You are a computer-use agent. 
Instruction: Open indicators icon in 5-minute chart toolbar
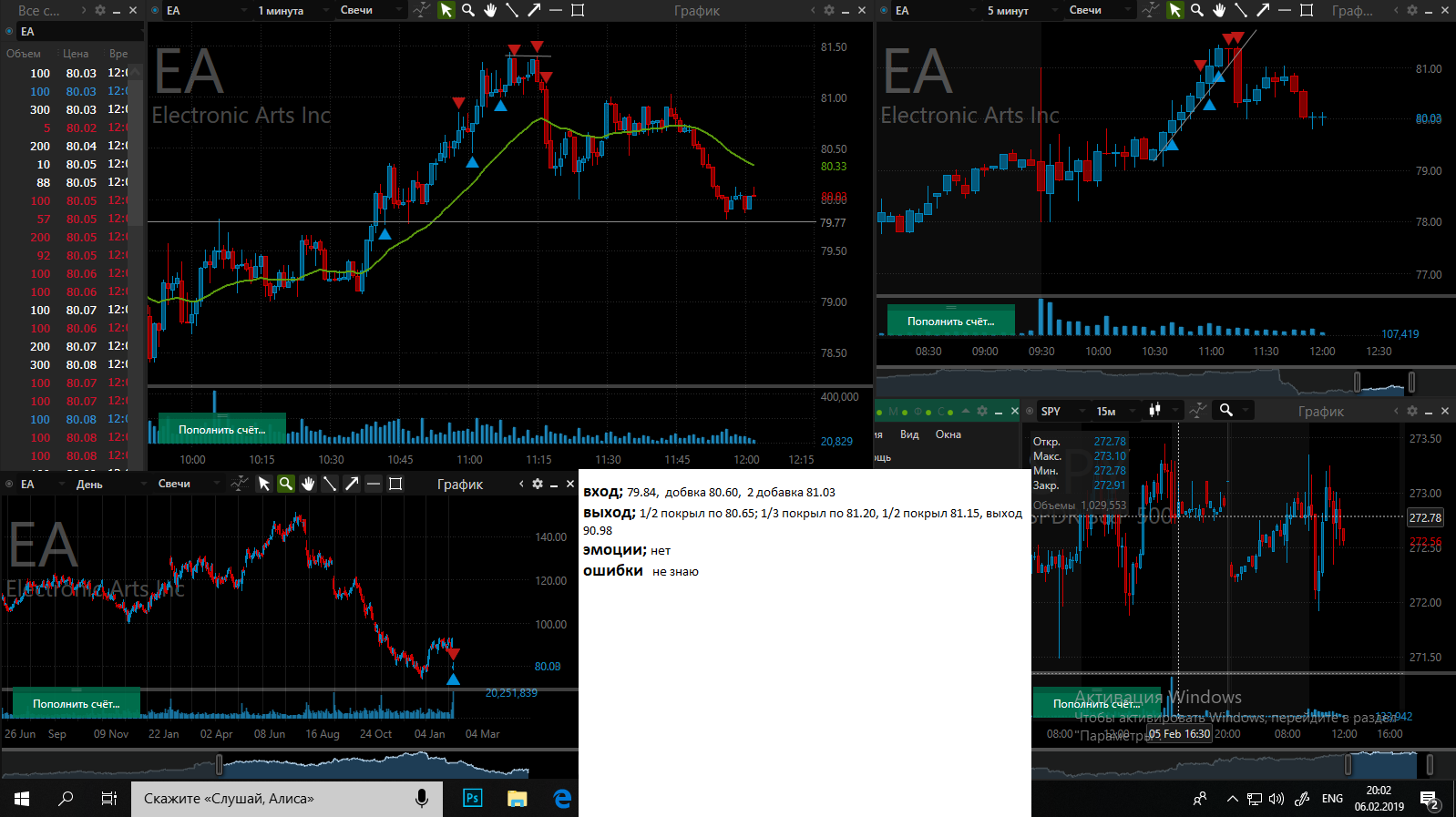pyautogui.click(x=1151, y=10)
